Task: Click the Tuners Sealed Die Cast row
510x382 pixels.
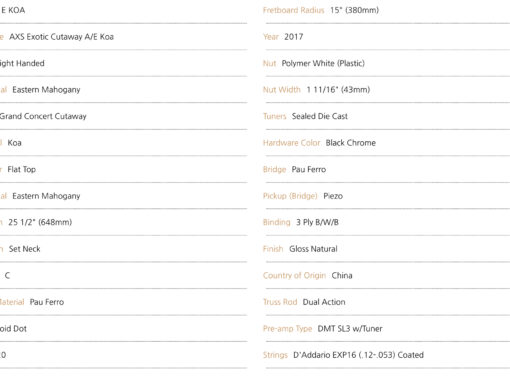Action: (x=386, y=116)
